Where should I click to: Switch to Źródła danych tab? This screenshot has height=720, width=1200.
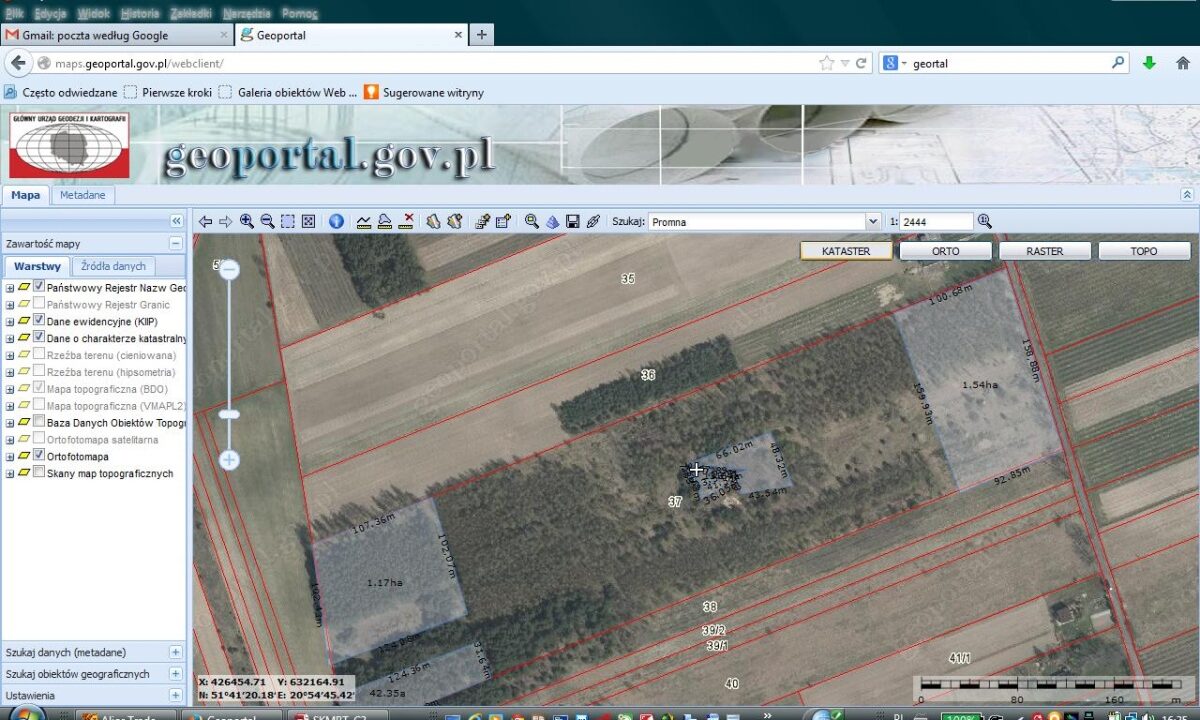tap(113, 266)
